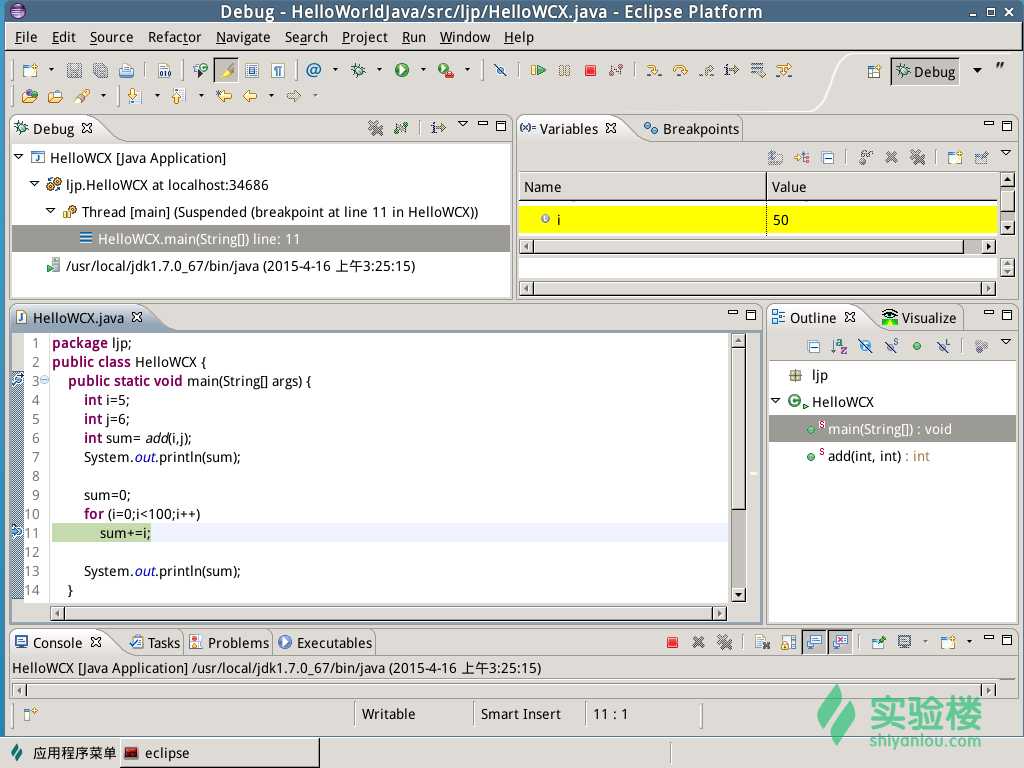
Task: Click the eclipse taskbar button
Action: click(219, 753)
